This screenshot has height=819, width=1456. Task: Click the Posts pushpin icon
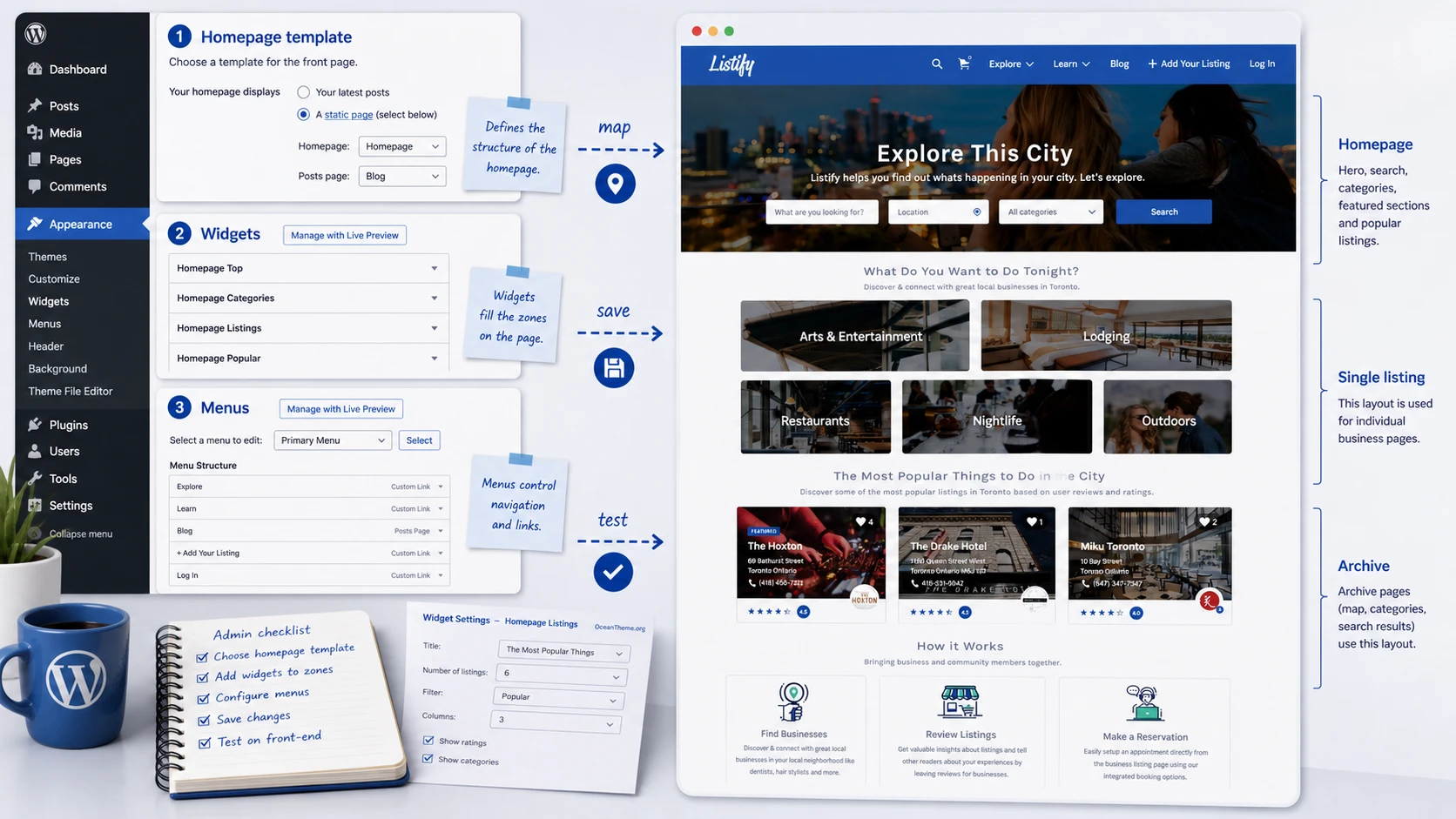(x=35, y=105)
